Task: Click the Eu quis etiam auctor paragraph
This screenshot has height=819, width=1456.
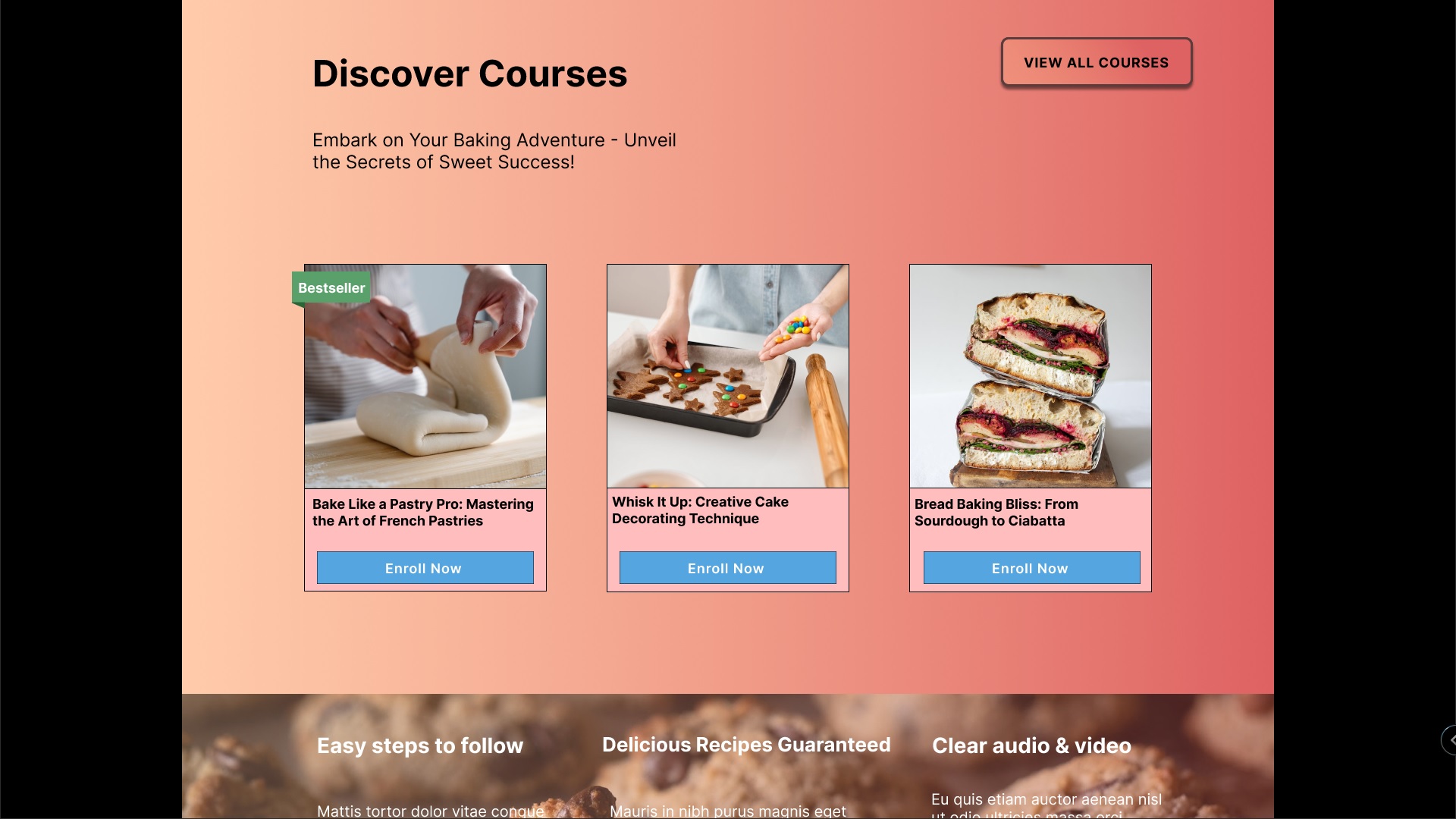Action: click(1046, 805)
